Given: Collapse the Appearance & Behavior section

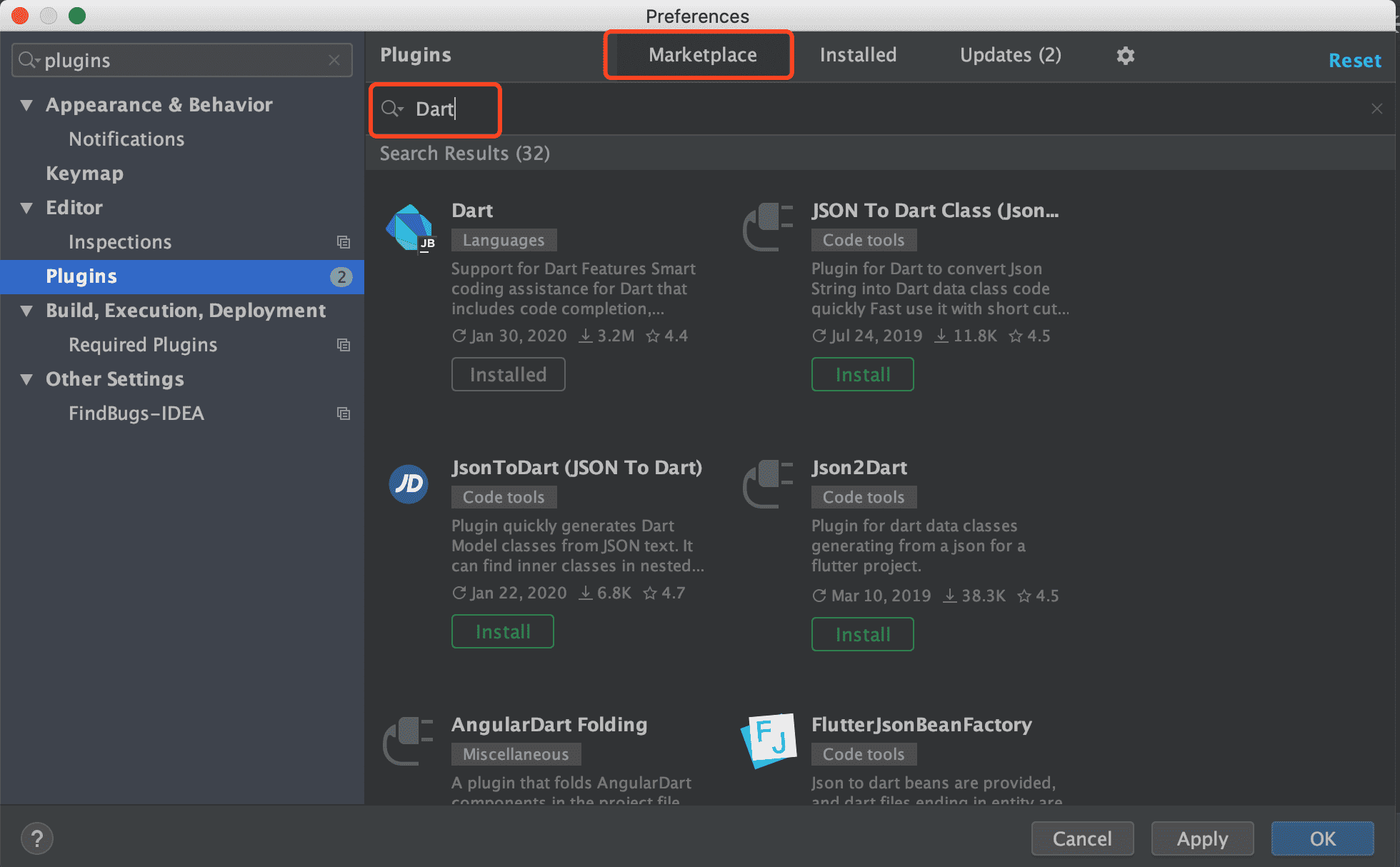Looking at the screenshot, I should [x=26, y=105].
